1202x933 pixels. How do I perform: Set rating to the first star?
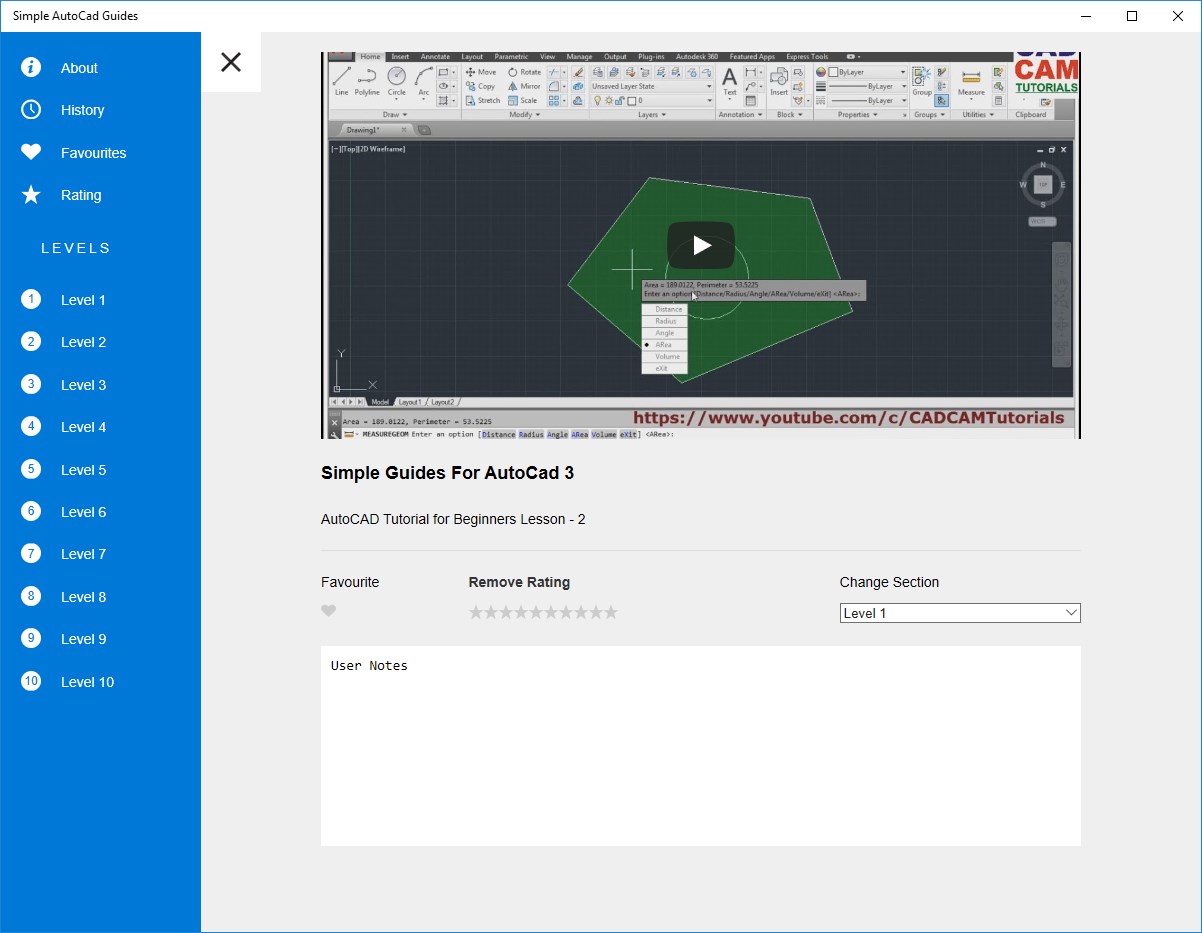click(x=476, y=612)
